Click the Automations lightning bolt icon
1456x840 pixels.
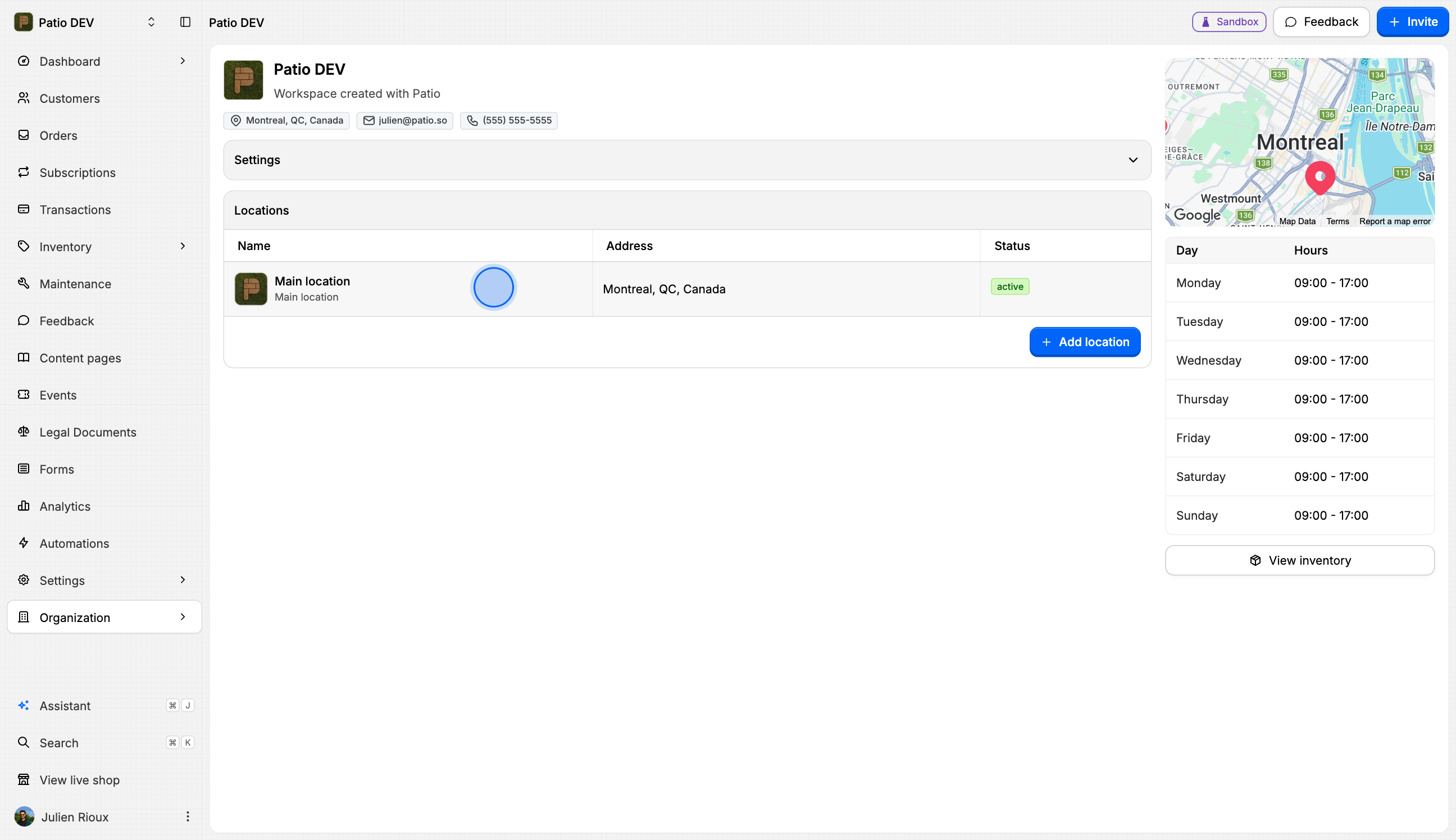point(24,543)
